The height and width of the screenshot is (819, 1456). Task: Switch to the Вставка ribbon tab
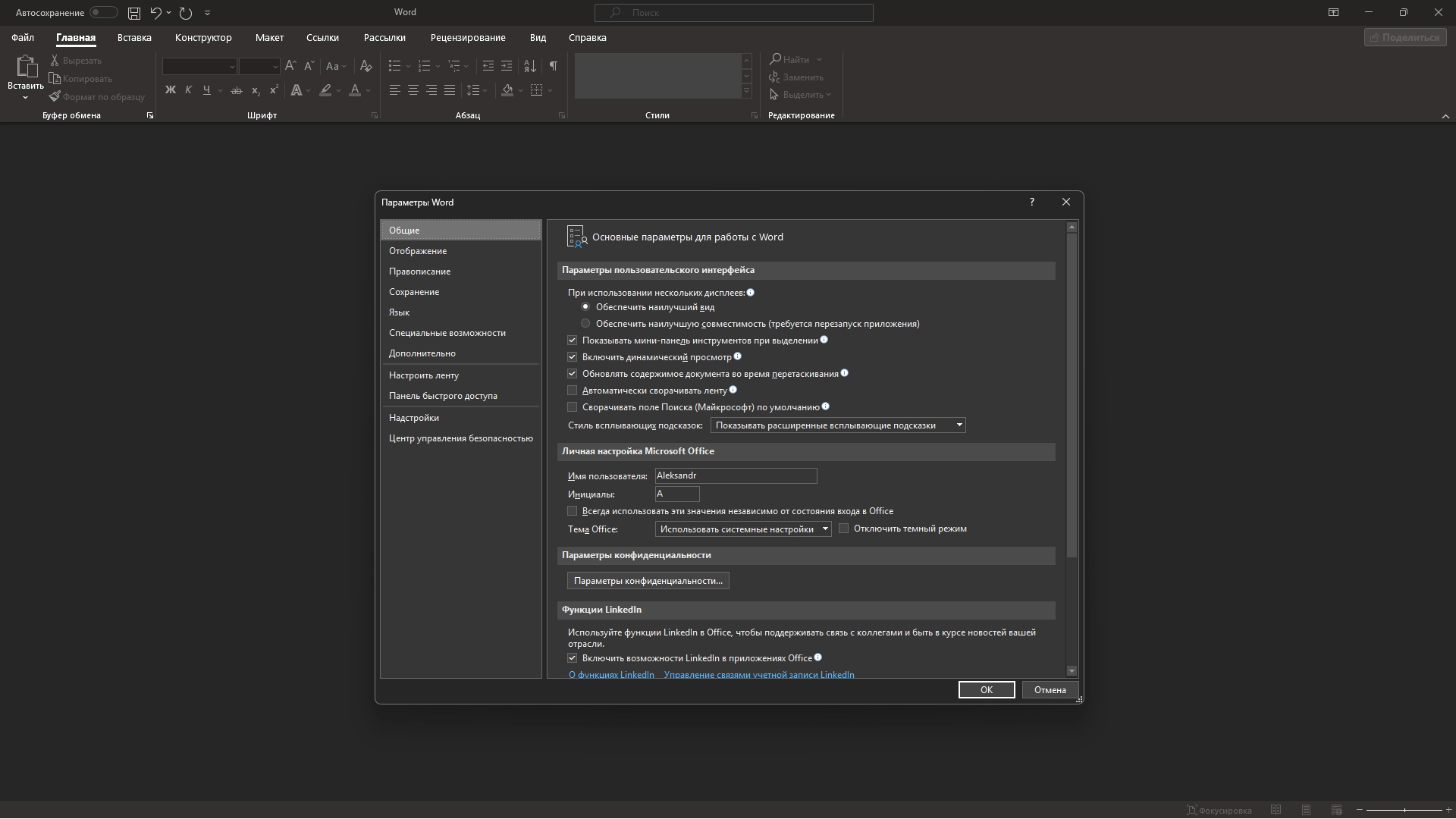[x=134, y=37]
